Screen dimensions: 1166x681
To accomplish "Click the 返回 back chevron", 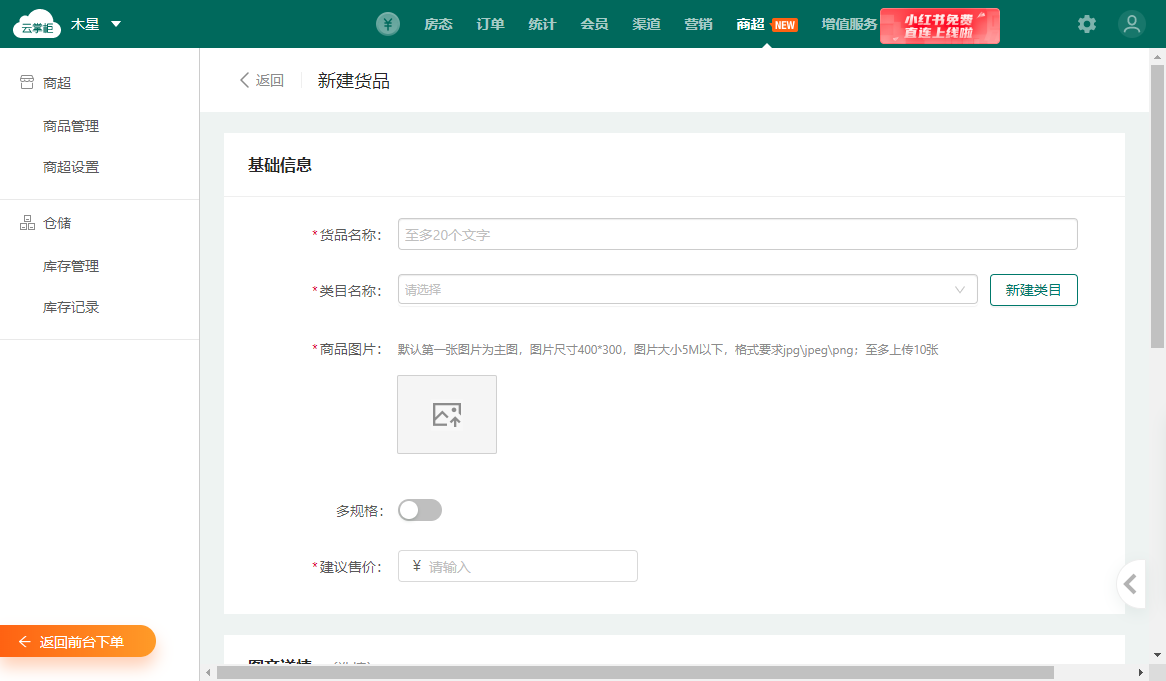I will coord(245,81).
